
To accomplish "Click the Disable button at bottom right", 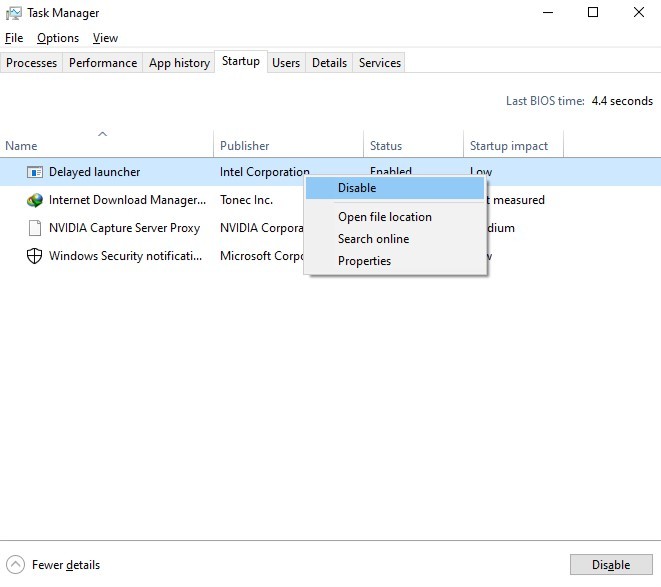I will (611, 565).
